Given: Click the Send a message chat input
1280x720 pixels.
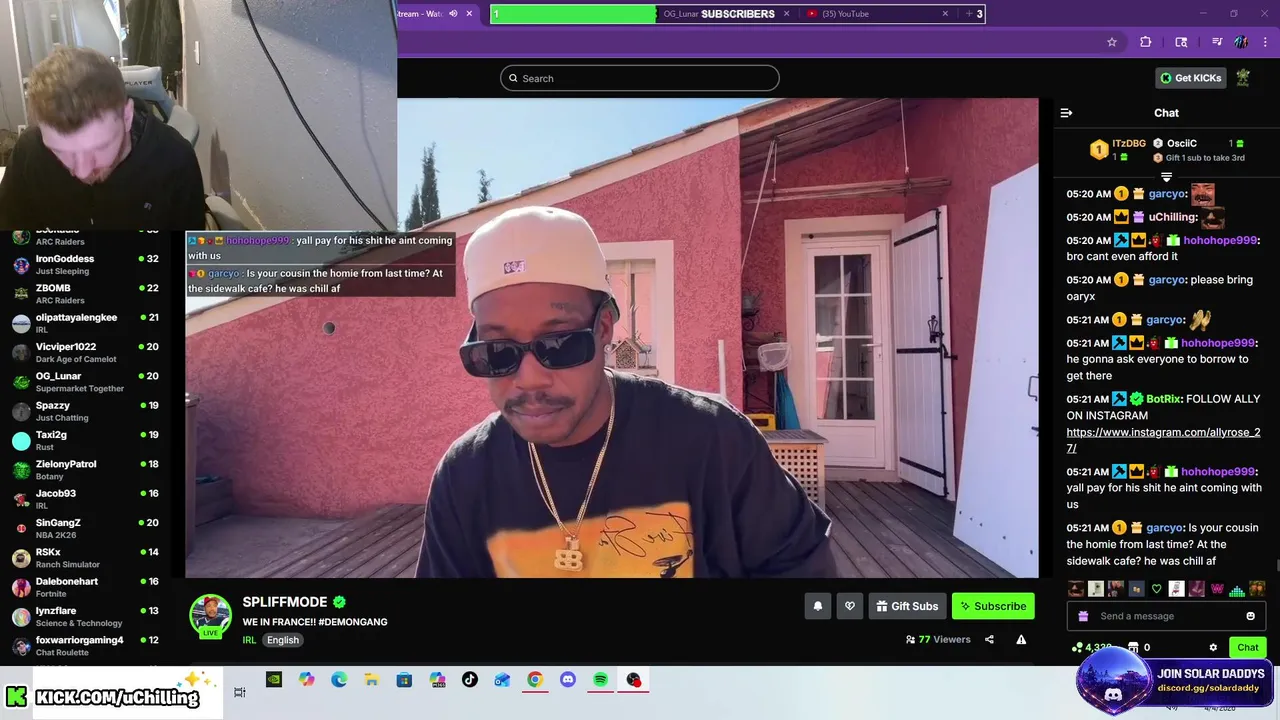Looking at the screenshot, I should [1166, 616].
